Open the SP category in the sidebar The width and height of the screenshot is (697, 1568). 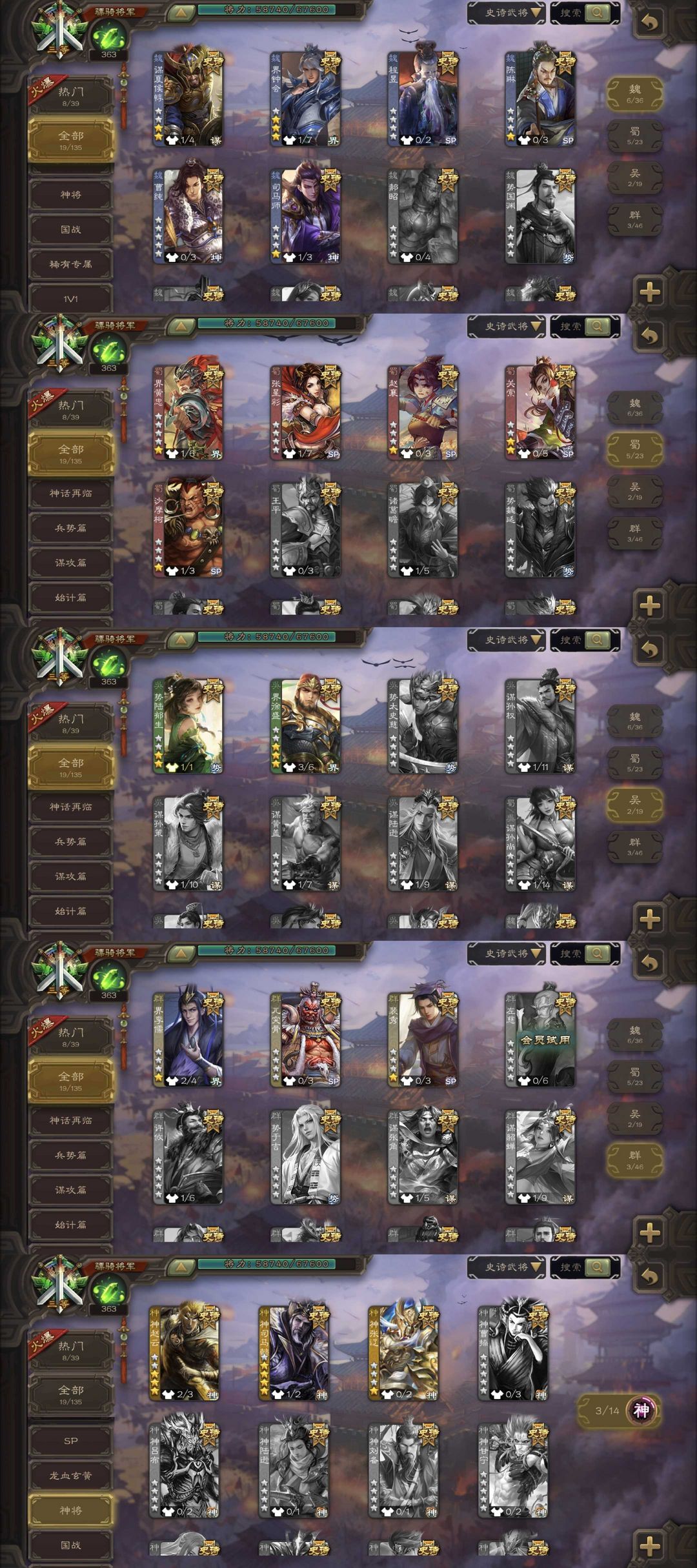click(71, 1440)
